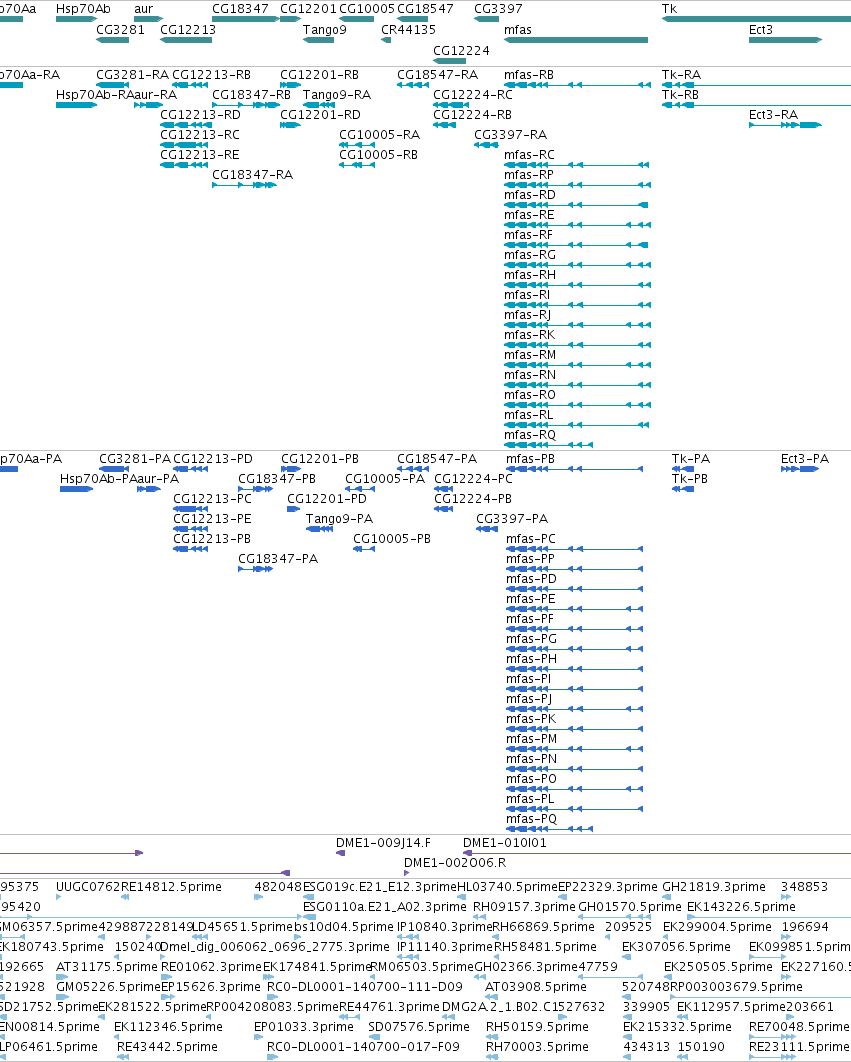Select the CG12224 gene label
Screen dimensions: 851x1062
(x=461, y=51)
